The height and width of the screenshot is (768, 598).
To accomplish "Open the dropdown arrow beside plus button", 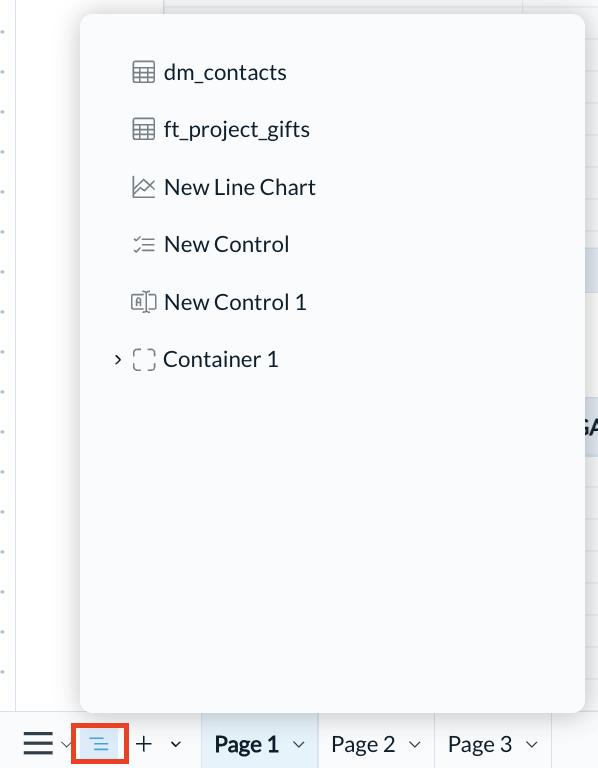I will (x=176, y=744).
